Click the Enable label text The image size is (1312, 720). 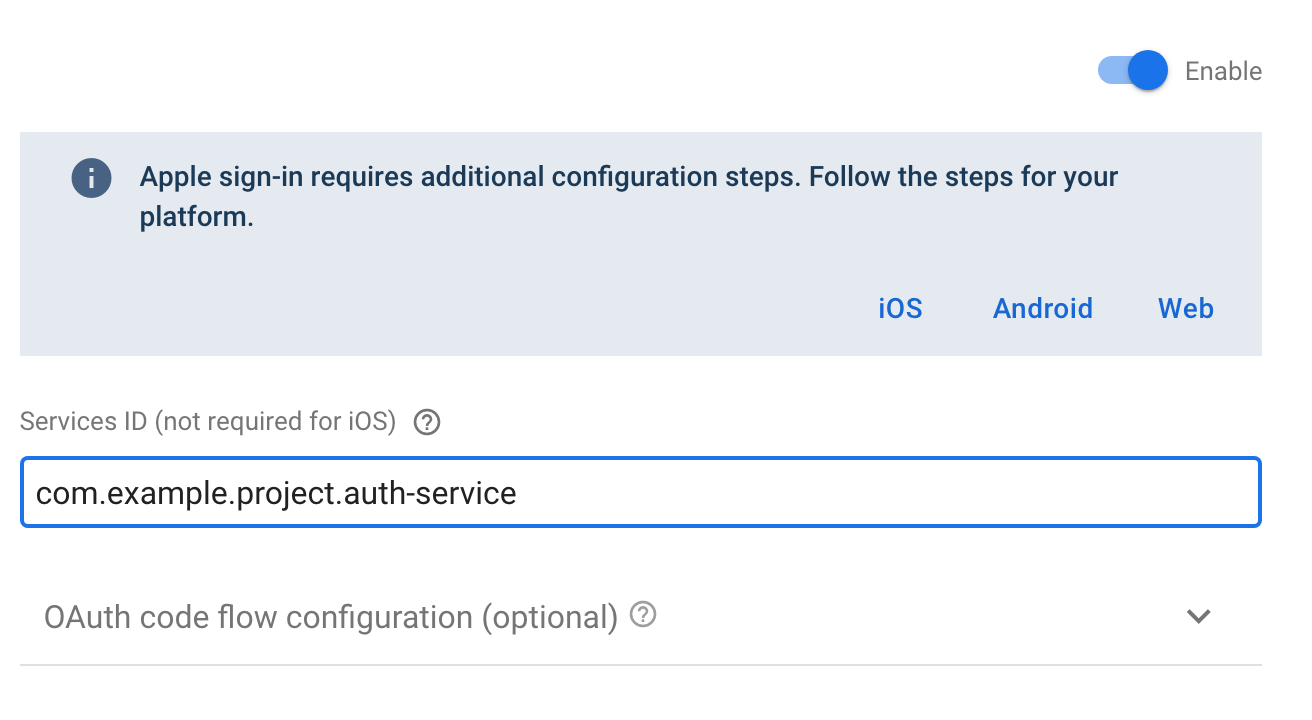pyautogui.click(x=1222, y=70)
